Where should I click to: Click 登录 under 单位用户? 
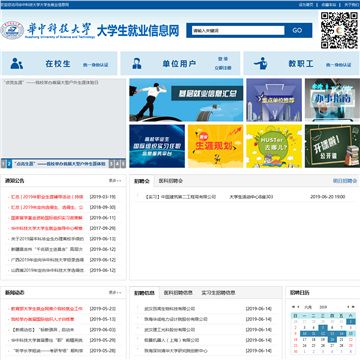(x=223, y=59)
